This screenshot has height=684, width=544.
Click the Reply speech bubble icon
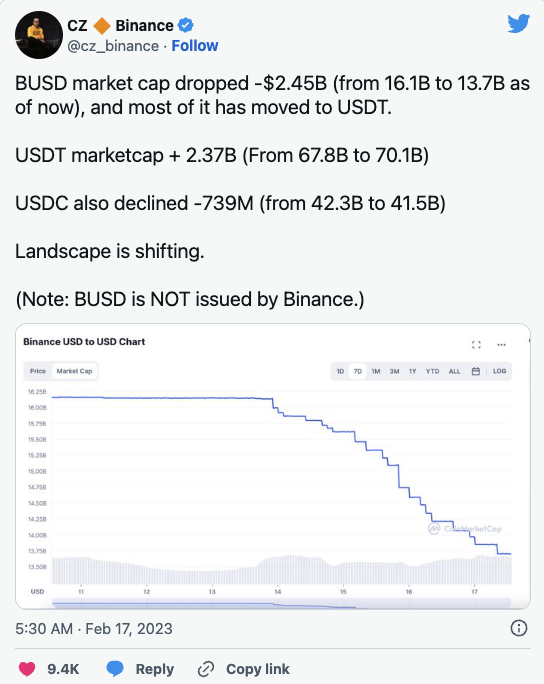[x=115, y=669]
